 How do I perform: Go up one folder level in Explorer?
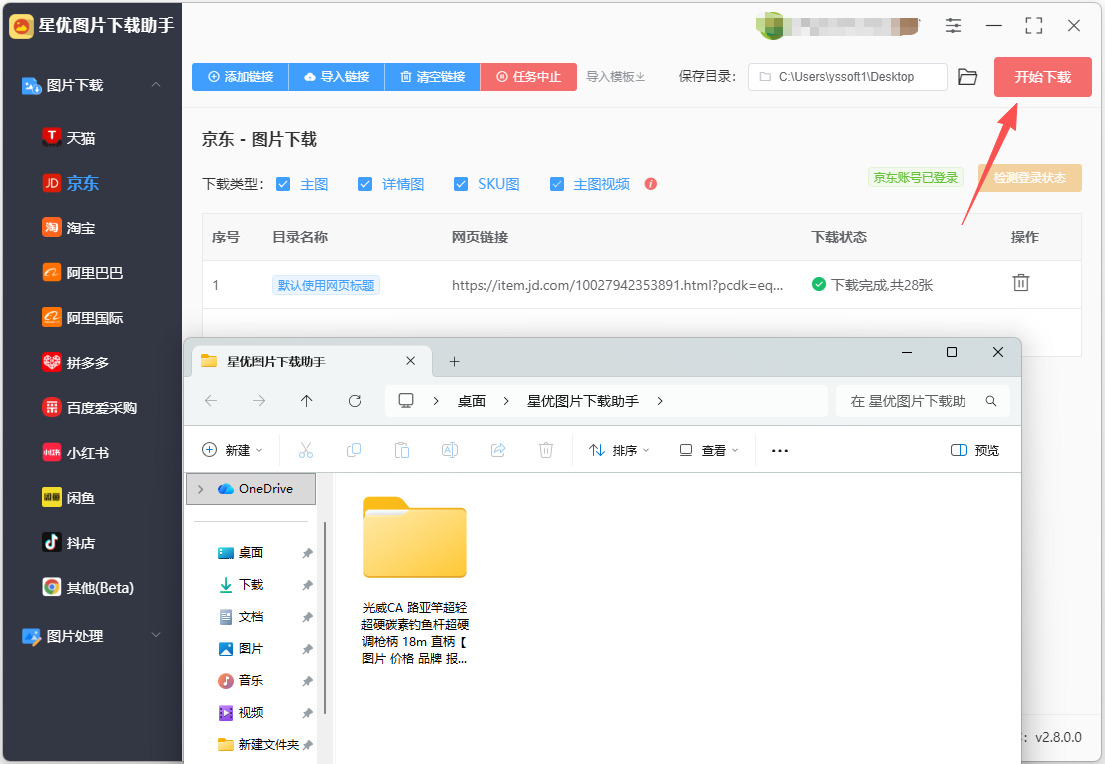[307, 401]
